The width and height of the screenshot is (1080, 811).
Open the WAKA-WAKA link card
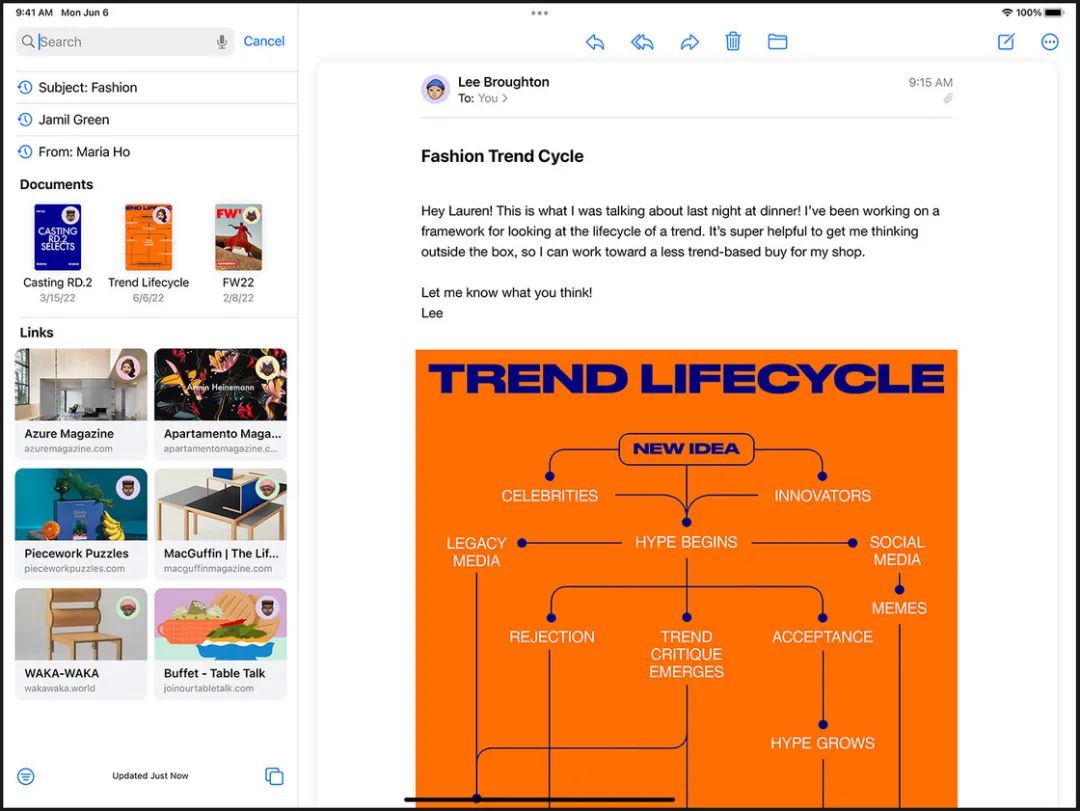coord(81,644)
